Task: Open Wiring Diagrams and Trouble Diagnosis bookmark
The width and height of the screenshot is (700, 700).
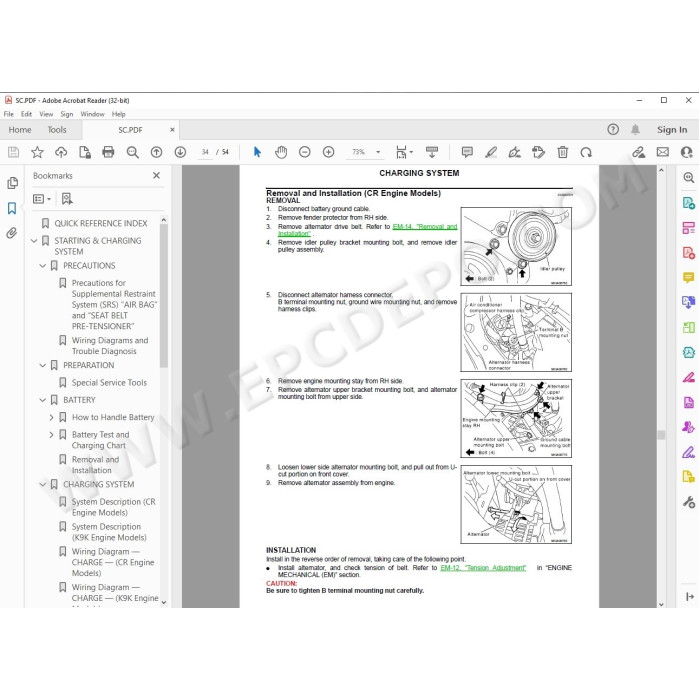Action: click(110, 346)
